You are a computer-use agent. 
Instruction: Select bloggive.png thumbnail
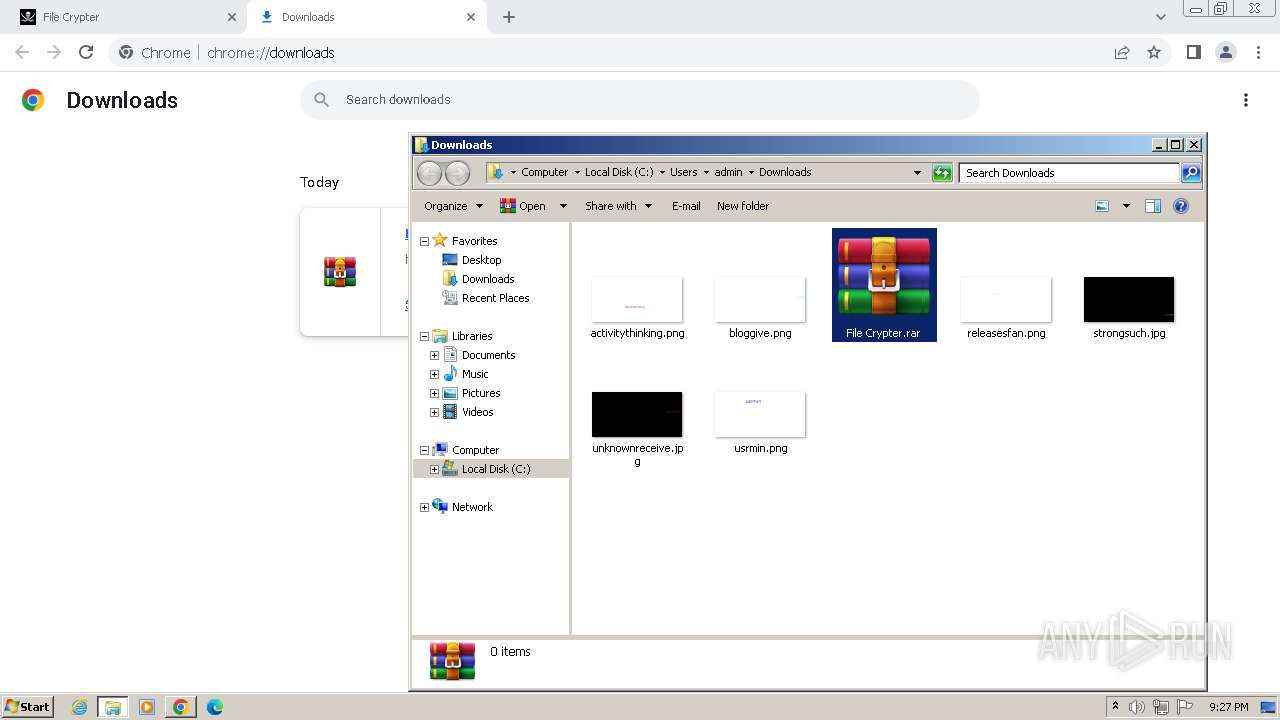click(x=760, y=299)
